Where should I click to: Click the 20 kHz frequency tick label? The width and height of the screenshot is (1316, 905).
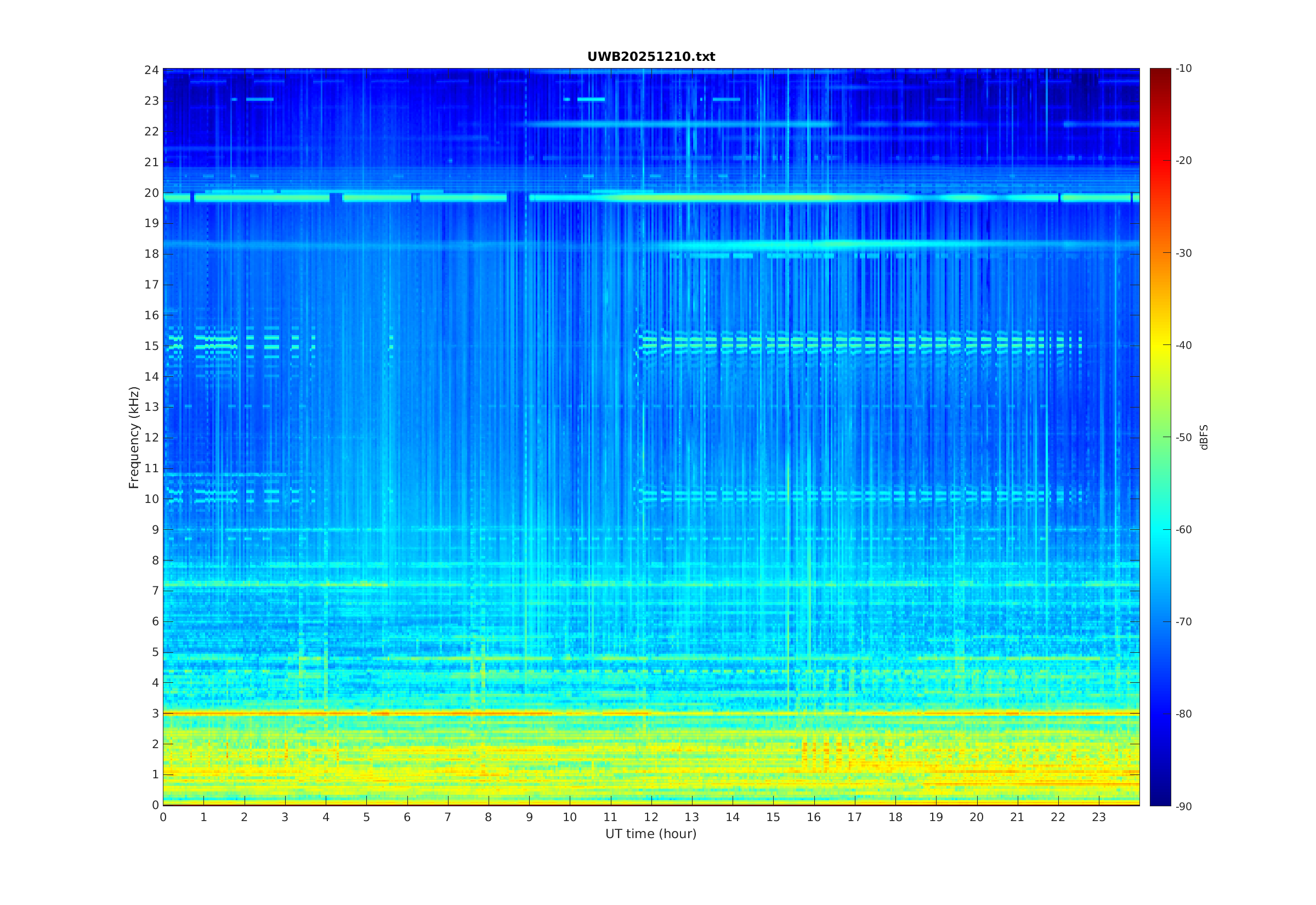[x=151, y=193]
